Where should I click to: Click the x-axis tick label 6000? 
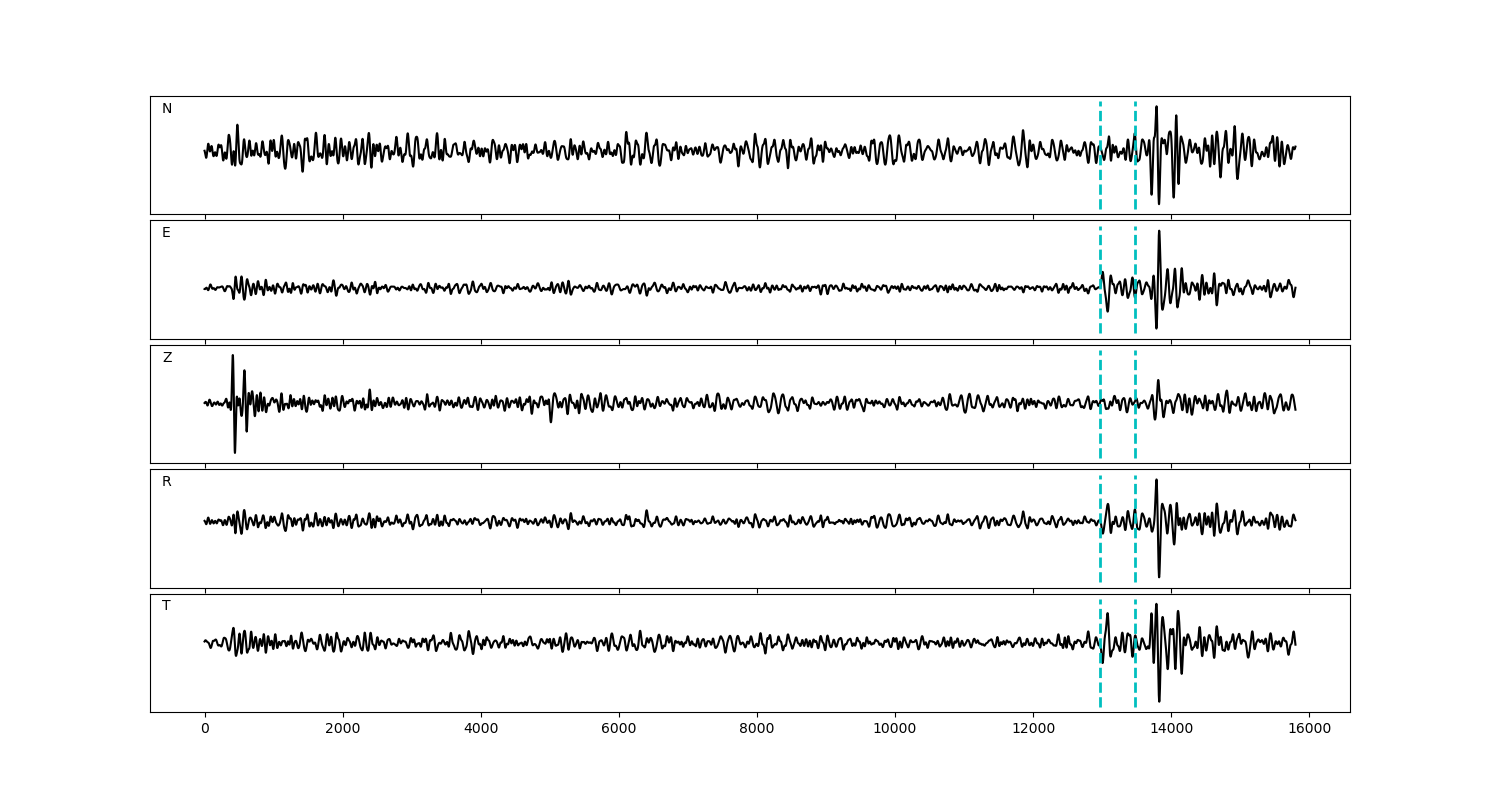pyautogui.click(x=619, y=729)
